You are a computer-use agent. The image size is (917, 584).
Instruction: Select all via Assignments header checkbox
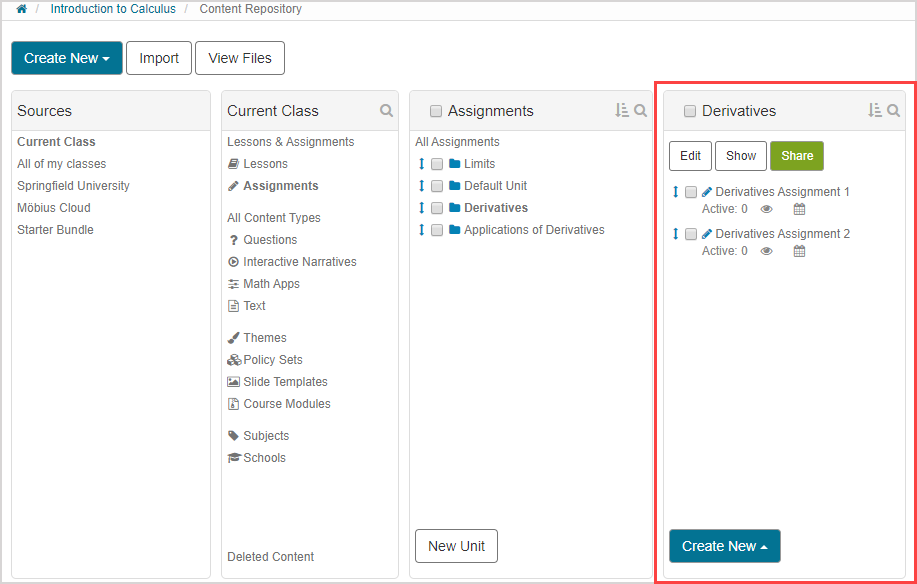click(436, 112)
